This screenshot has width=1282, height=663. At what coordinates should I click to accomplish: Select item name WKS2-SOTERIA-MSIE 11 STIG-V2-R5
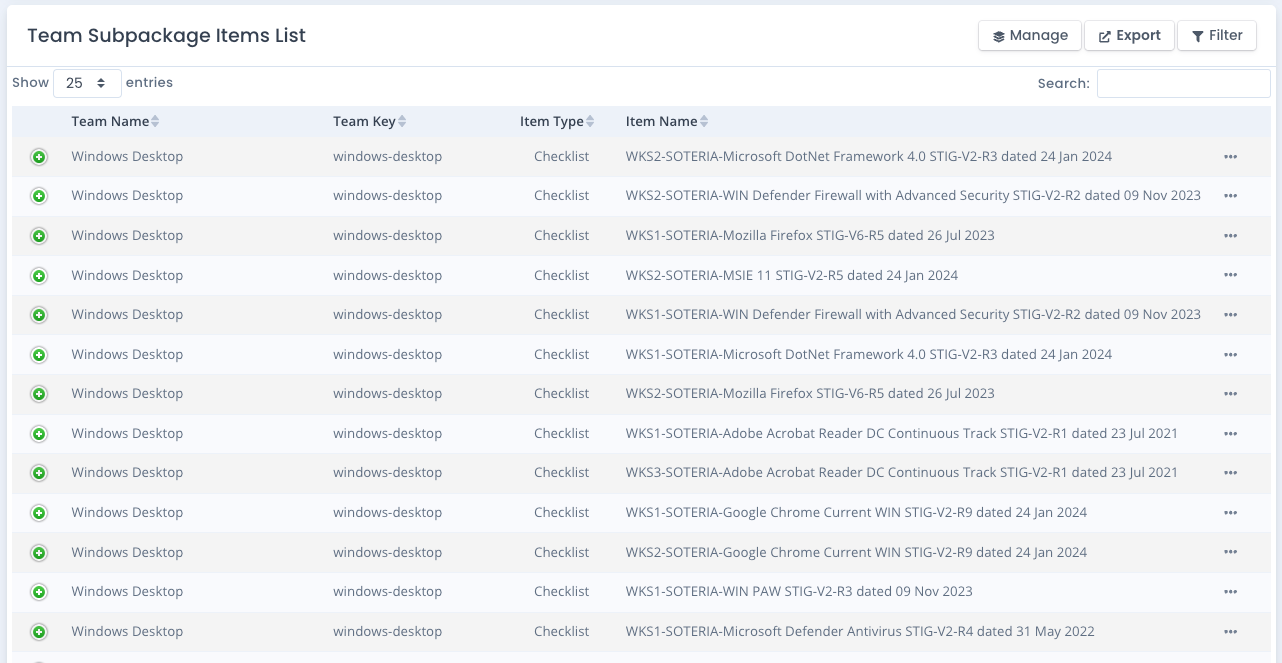tap(792, 275)
